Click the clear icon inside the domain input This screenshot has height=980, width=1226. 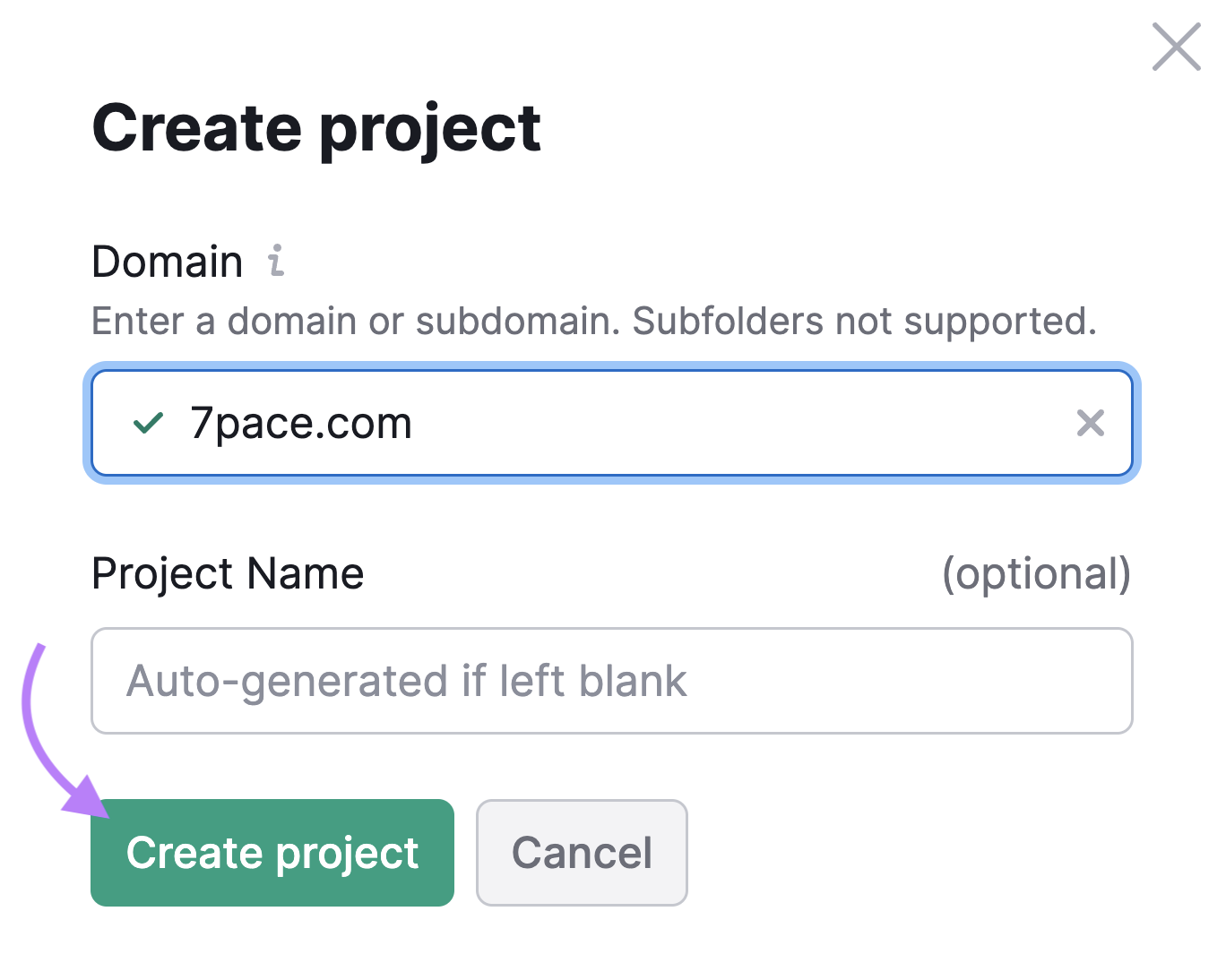[x=1091, y=423]
